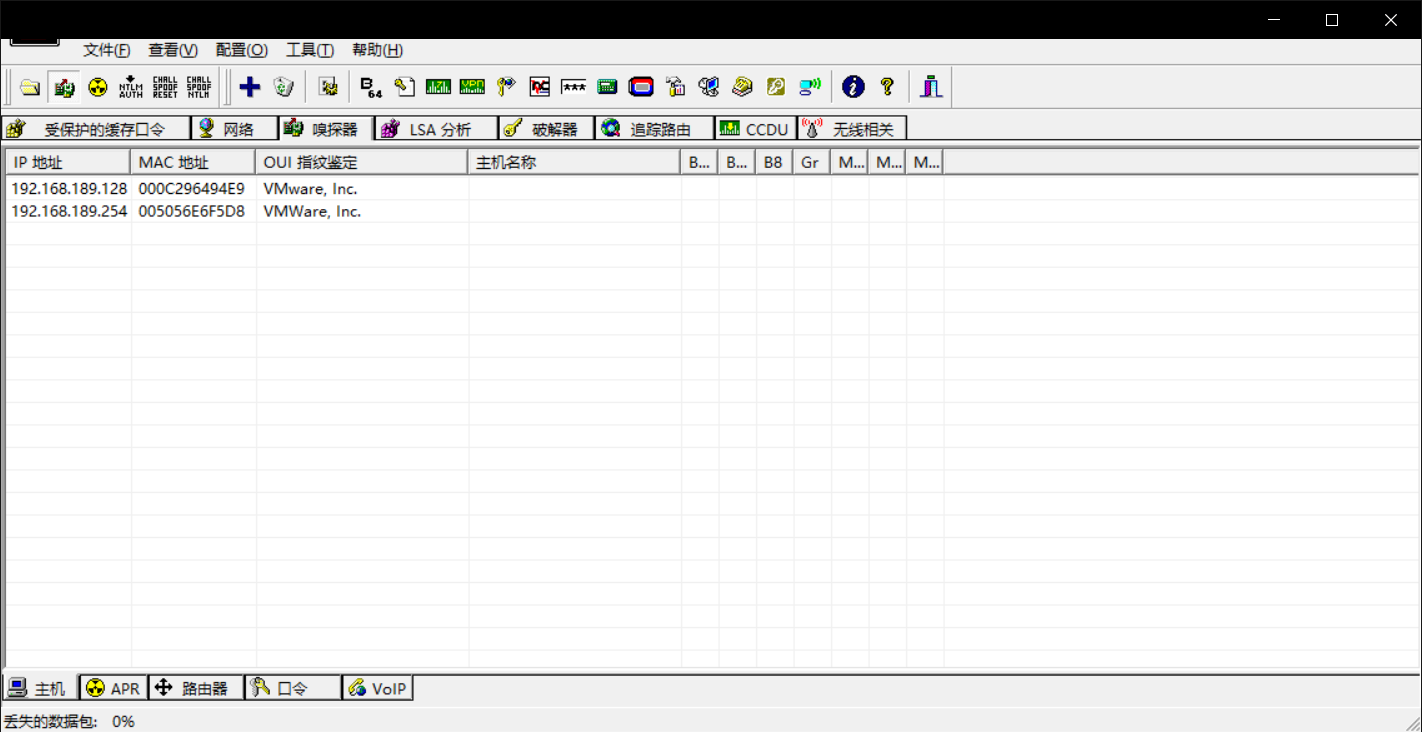Click the wireless signal computer toolbar icon
The height and width of the screenshot is (732, 1422).
[810, 87]
